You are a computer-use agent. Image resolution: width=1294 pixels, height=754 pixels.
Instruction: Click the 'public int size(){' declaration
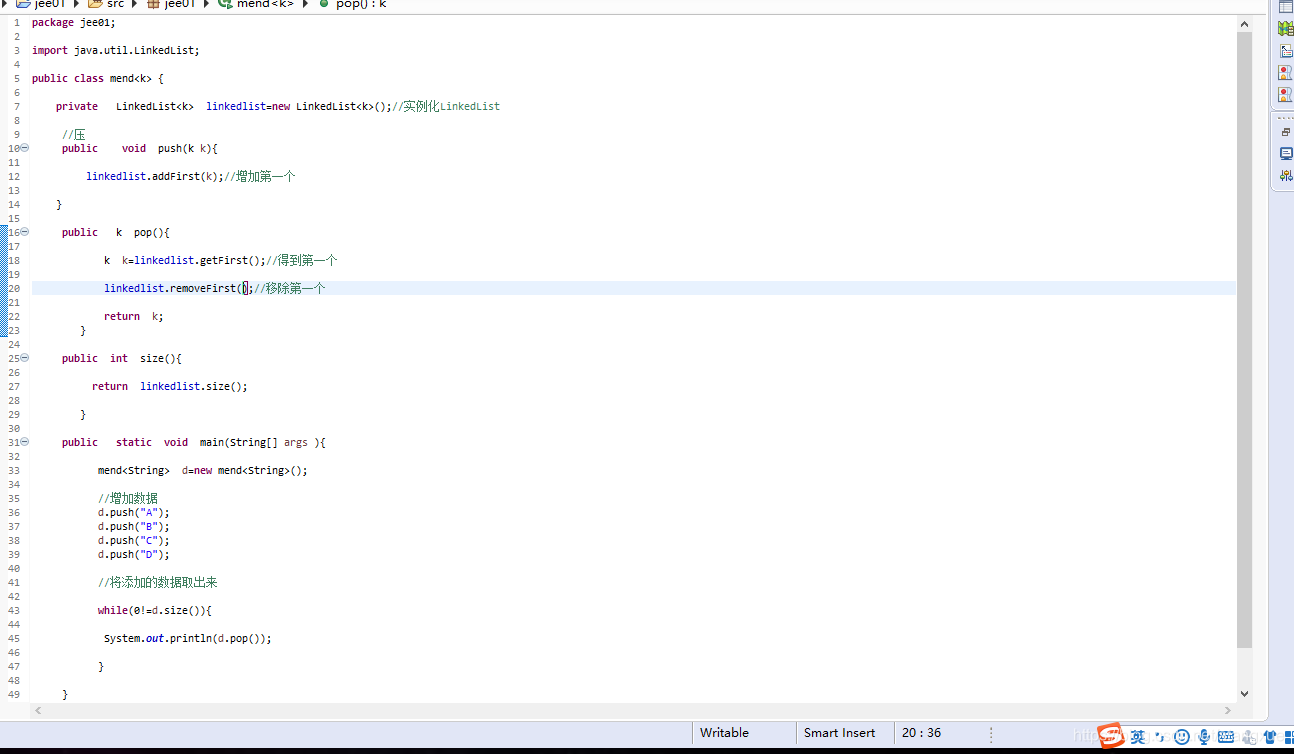(x=122, y=358)
